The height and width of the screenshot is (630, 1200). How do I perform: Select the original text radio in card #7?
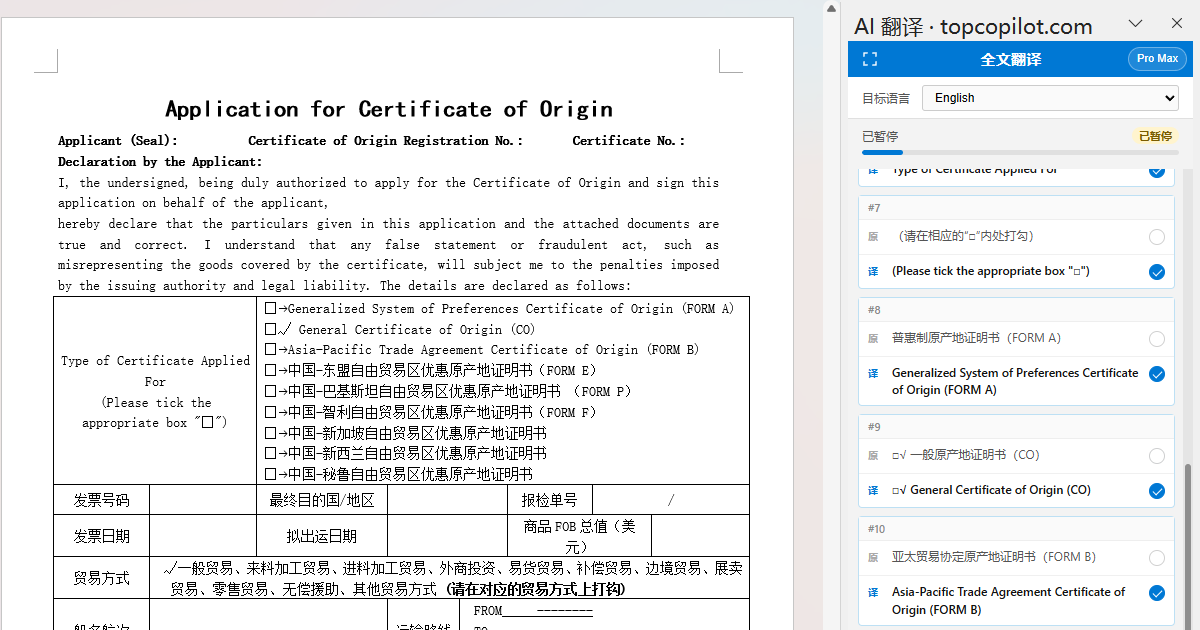coord(1157,237)
